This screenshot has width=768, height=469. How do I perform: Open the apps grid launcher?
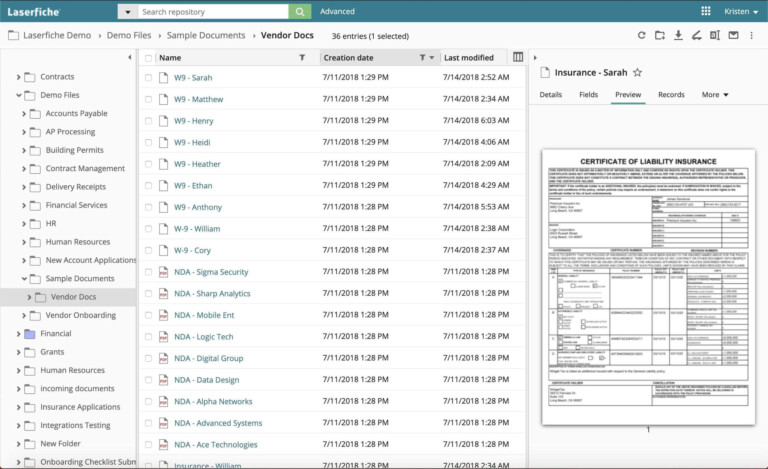pos(701,11)
